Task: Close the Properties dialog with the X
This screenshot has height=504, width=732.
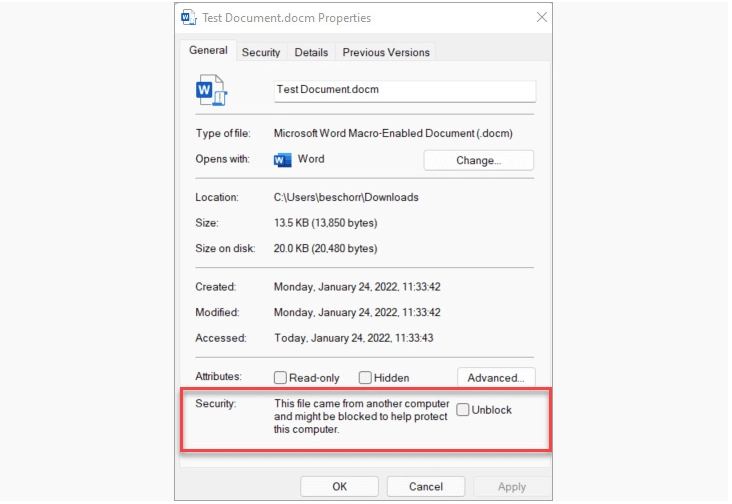Action: (542, 17)
